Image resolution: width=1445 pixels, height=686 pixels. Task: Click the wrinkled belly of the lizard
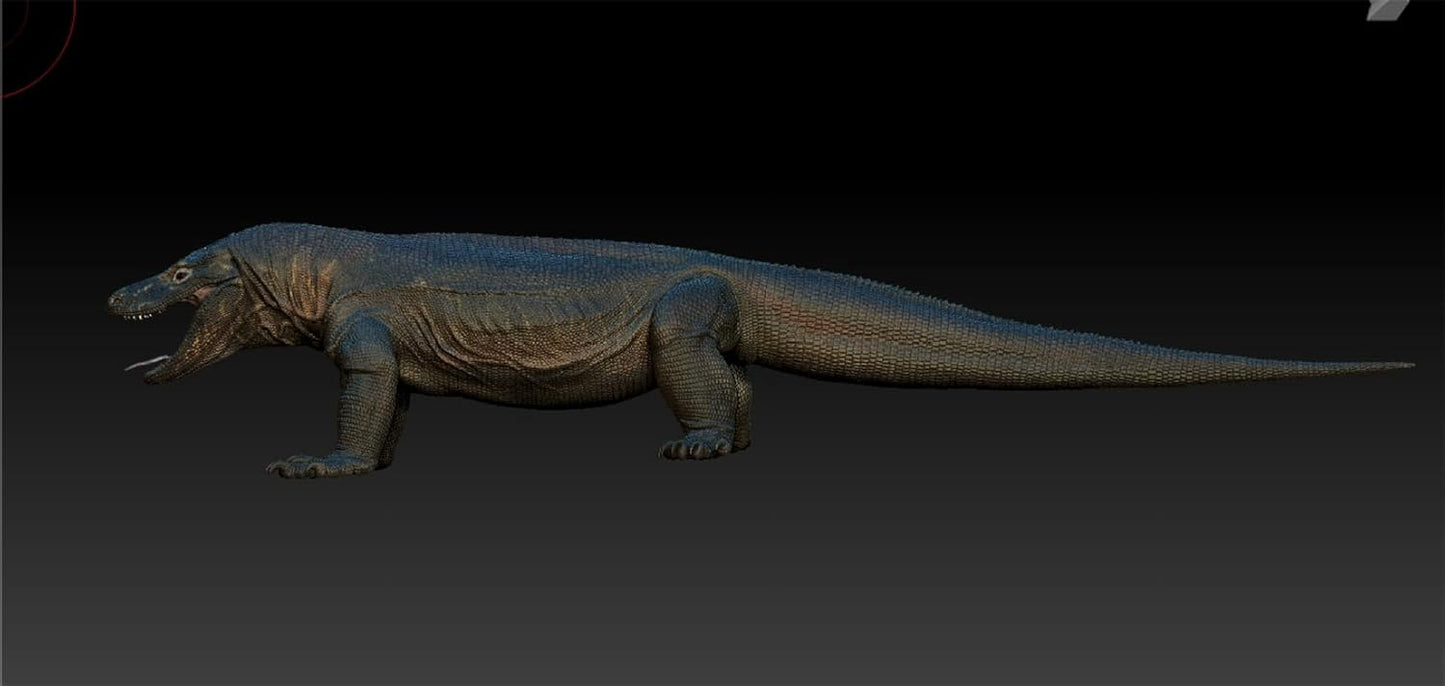(x=520, y=370)
